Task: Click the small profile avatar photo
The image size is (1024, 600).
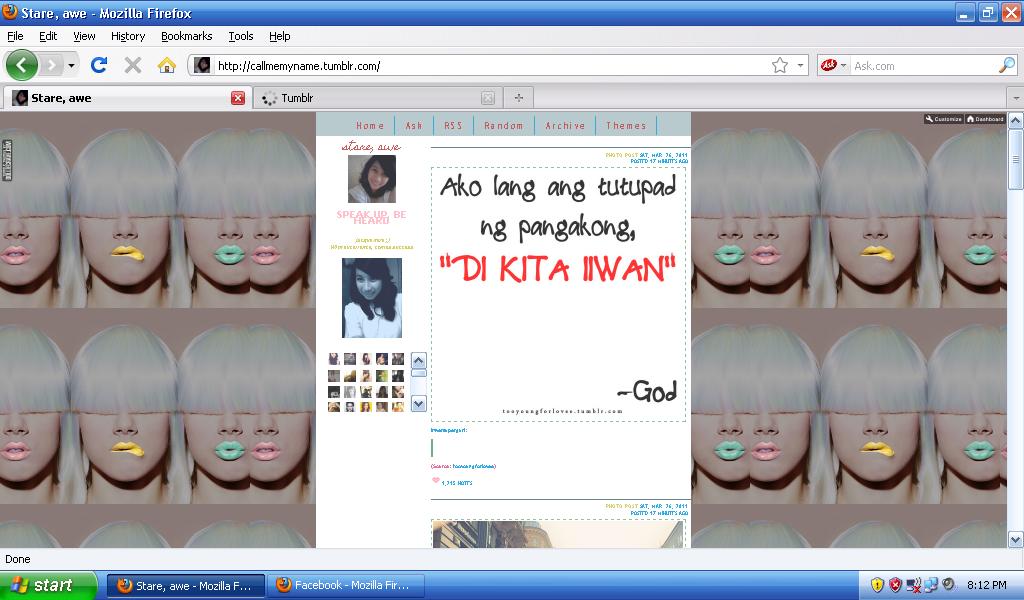Action: [372, 179]
